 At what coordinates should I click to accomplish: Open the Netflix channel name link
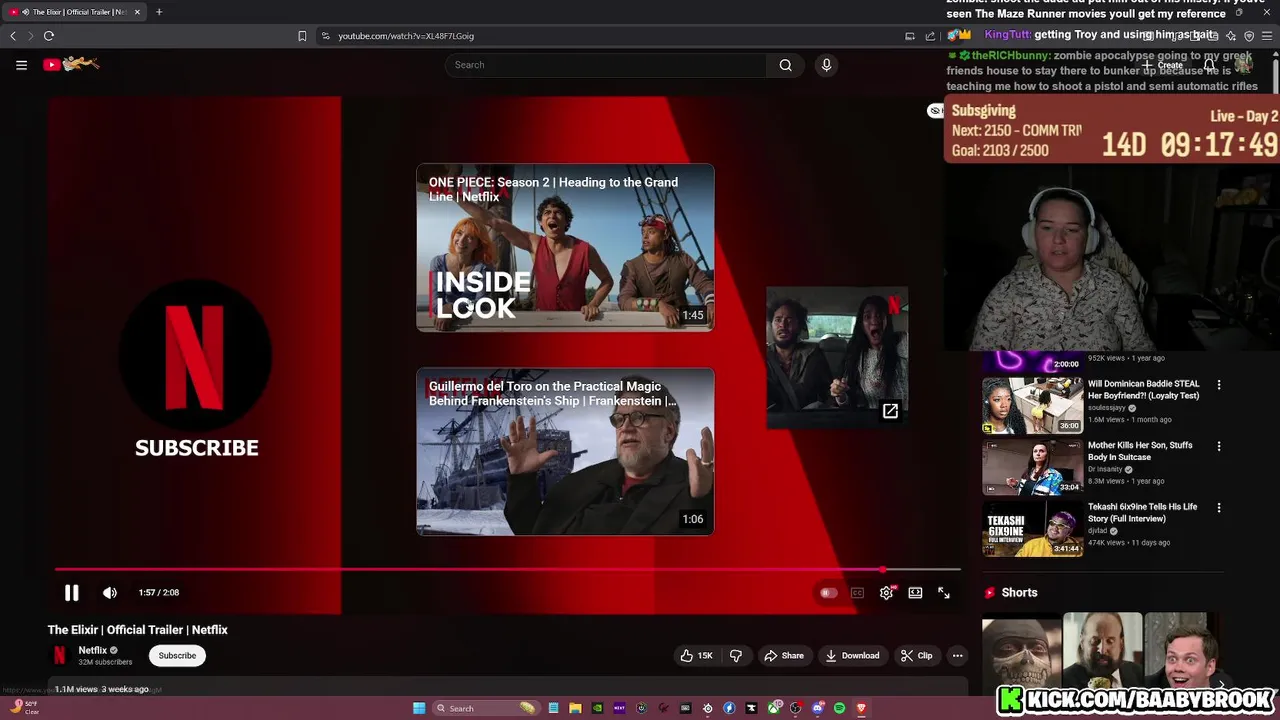93,650
